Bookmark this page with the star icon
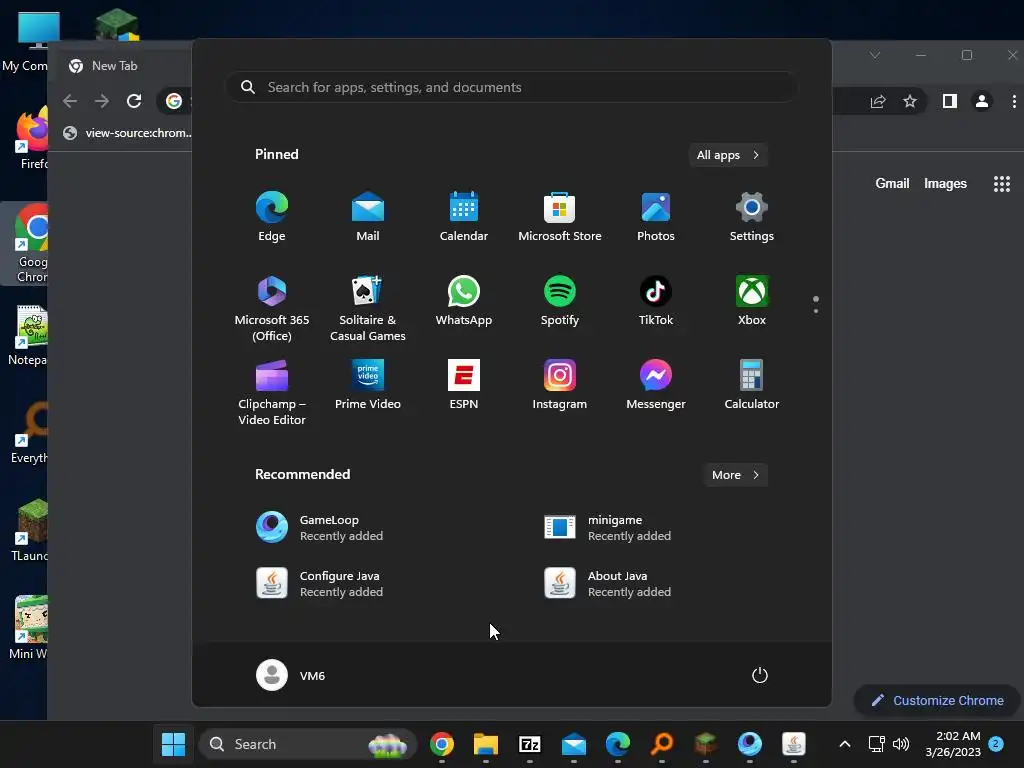Image resolution: width=1024 pixels, height=768 pixels. 910,101
